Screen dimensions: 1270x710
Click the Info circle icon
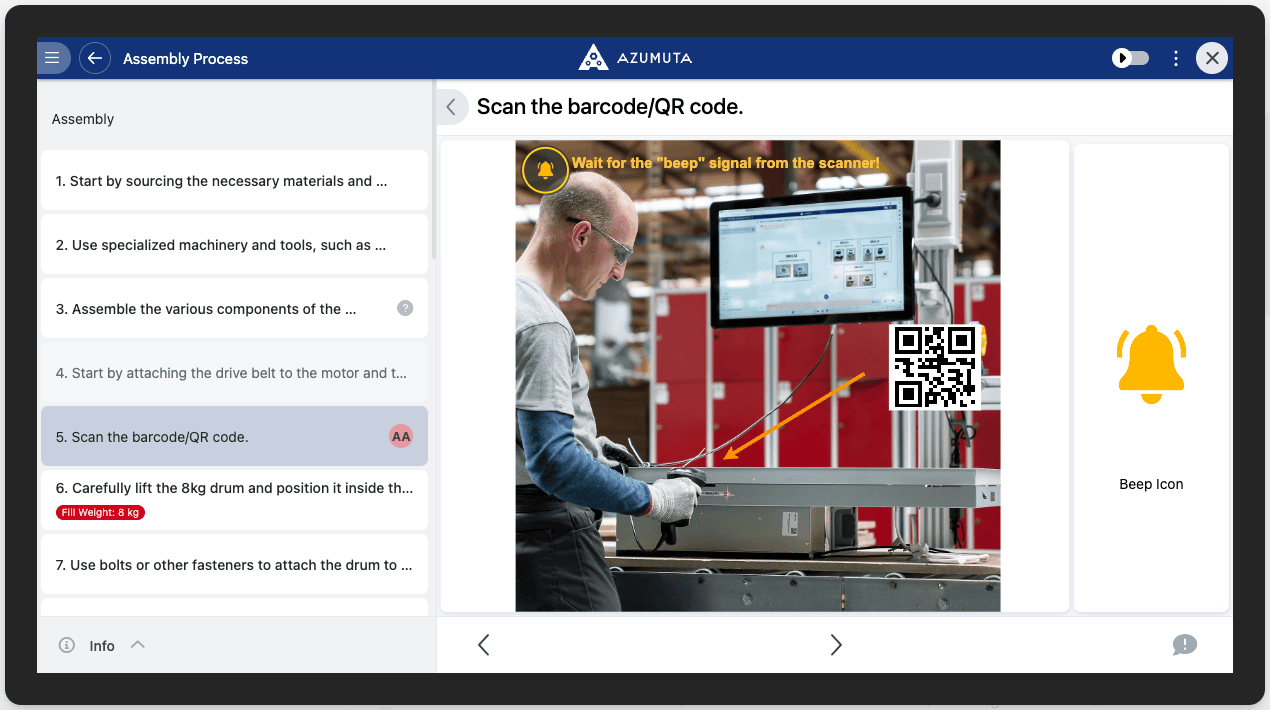(x=67, y=645)
